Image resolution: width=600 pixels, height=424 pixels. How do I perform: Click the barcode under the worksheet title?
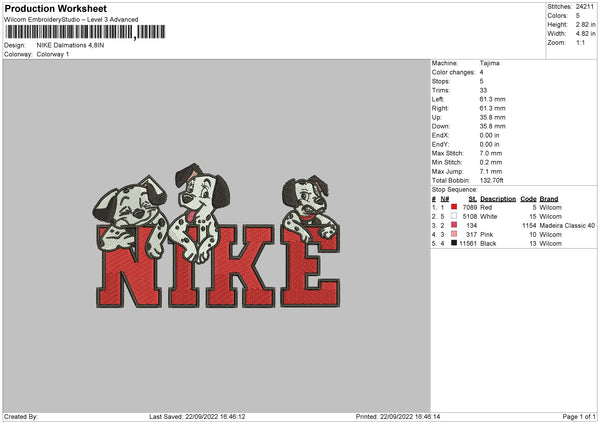click(x=85, y=32)
